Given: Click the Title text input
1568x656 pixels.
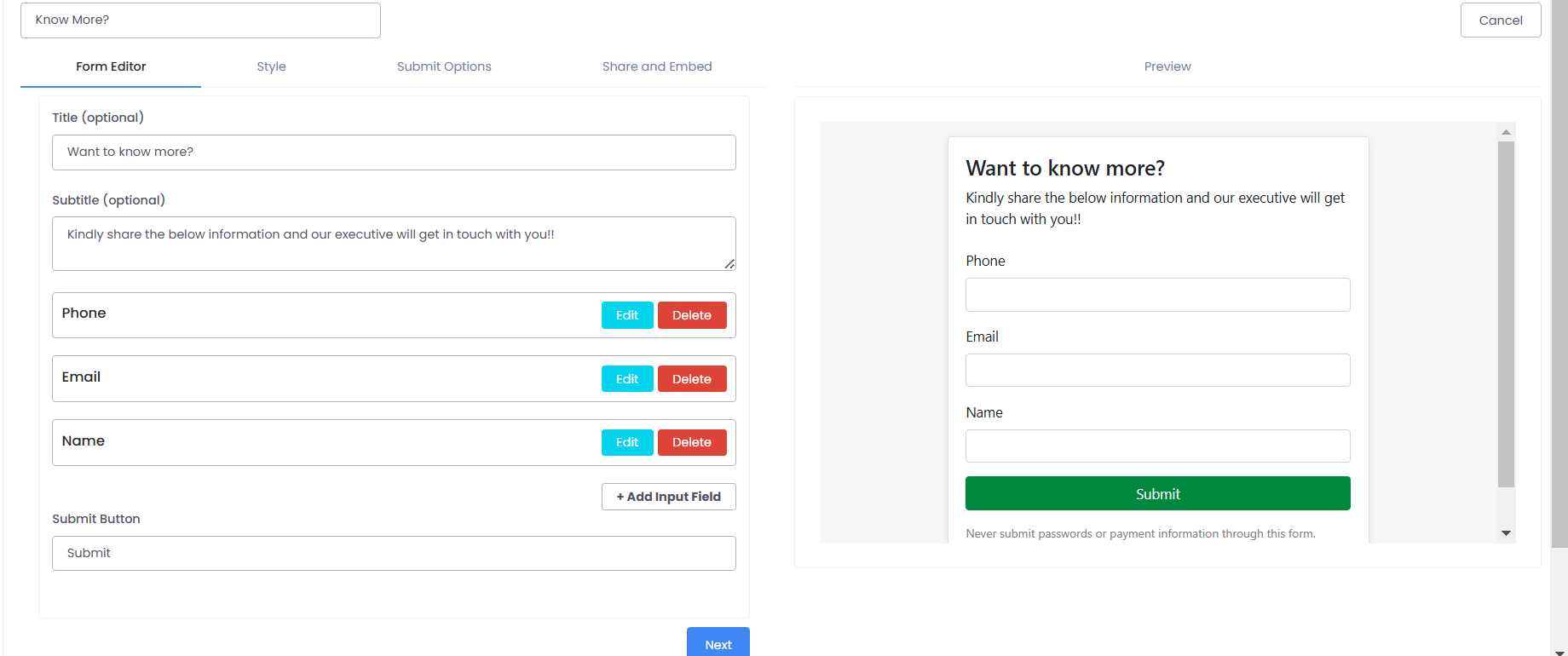Looking at the screenshot, I should tap(394, 152).
